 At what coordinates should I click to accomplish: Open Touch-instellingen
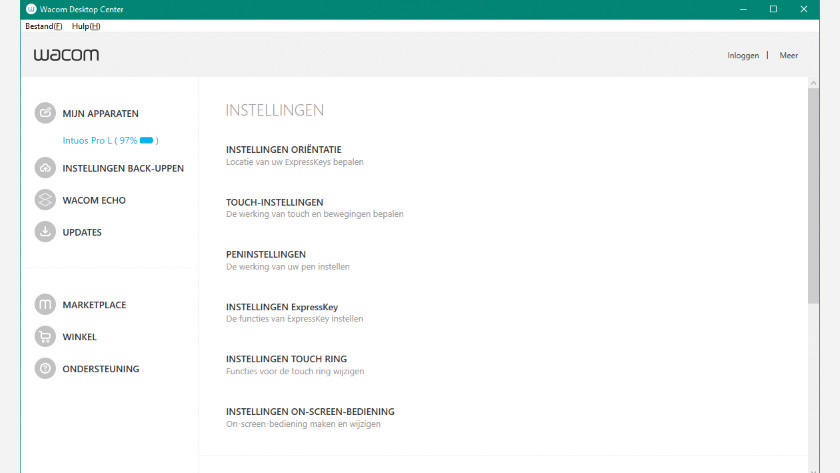(274, 202)
